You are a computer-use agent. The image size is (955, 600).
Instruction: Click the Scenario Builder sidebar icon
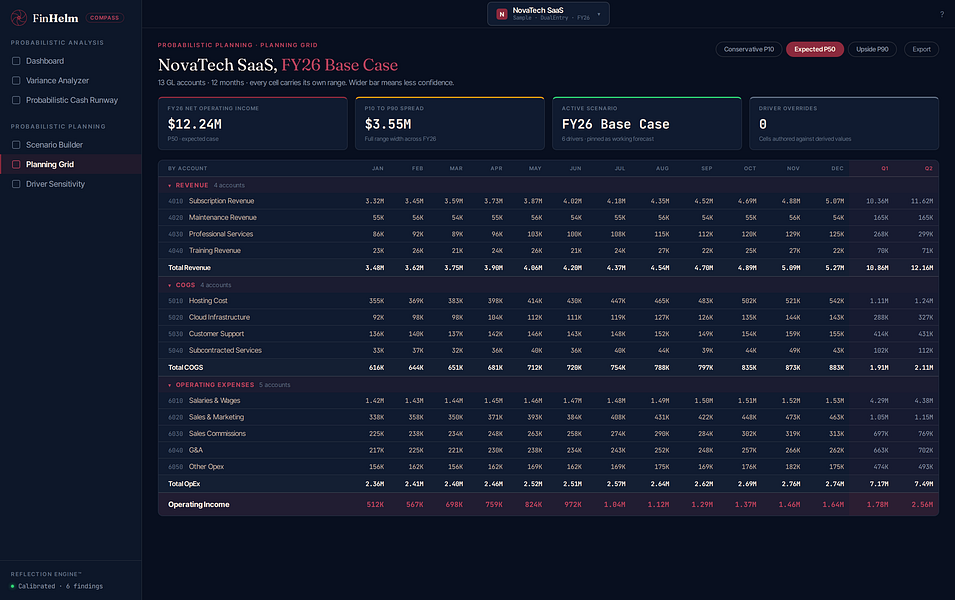click(16, 145)
